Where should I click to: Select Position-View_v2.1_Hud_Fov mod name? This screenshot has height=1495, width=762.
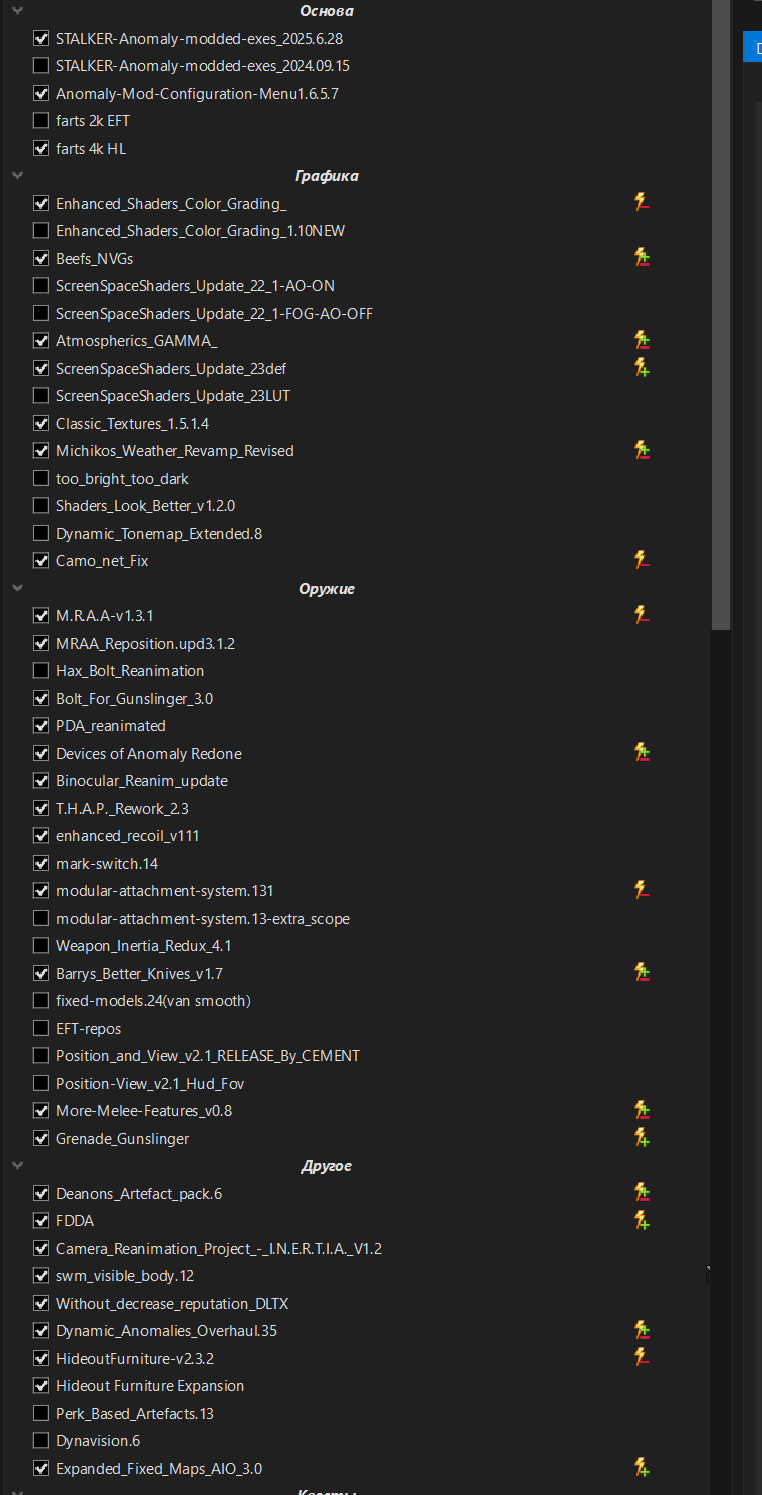tap(150, 1083)
